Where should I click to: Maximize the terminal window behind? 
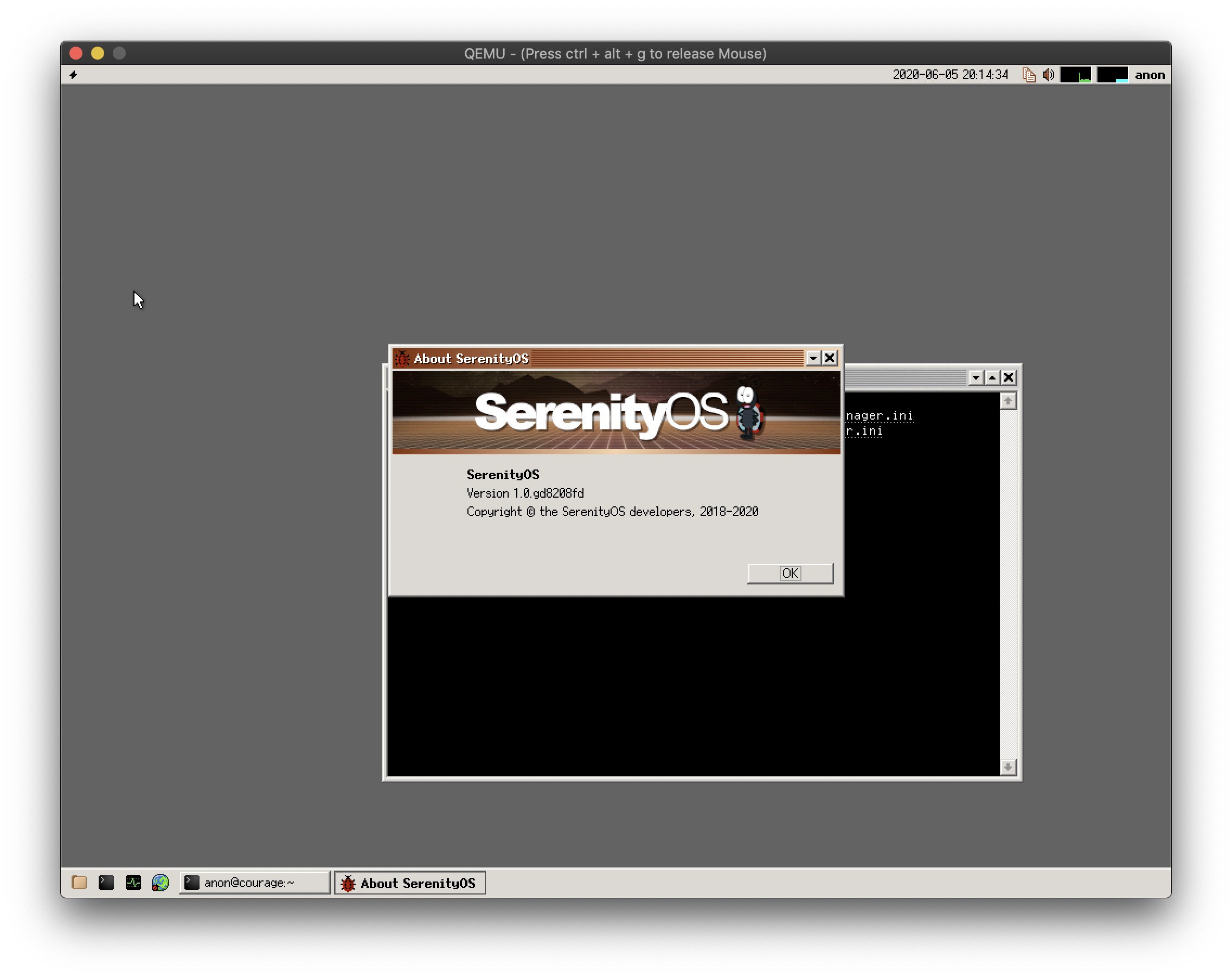coord(992,378)
